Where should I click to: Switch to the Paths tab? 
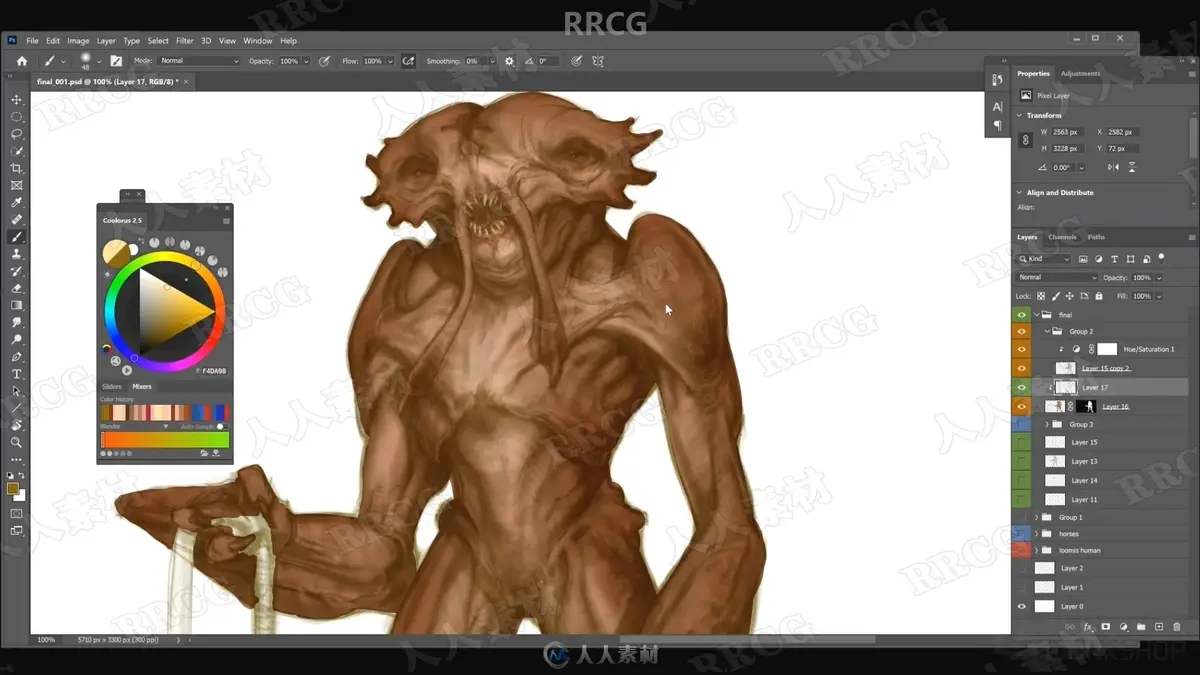1096,237
